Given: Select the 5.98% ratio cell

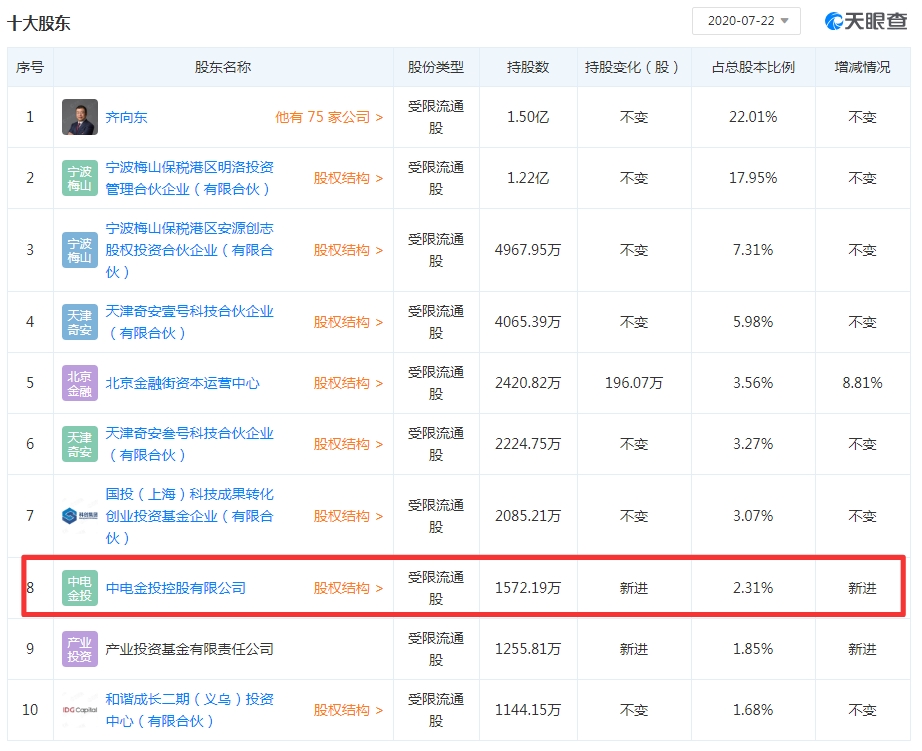Looking at the screenshot, I should [753, 322].
